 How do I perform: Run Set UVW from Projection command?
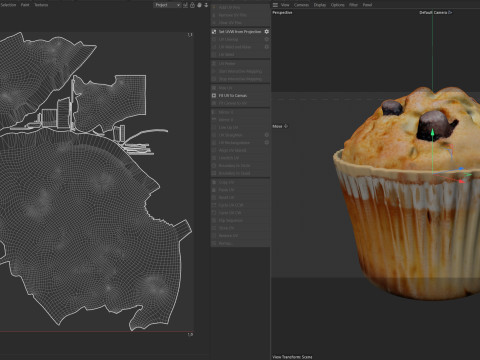tap(240, 32)
